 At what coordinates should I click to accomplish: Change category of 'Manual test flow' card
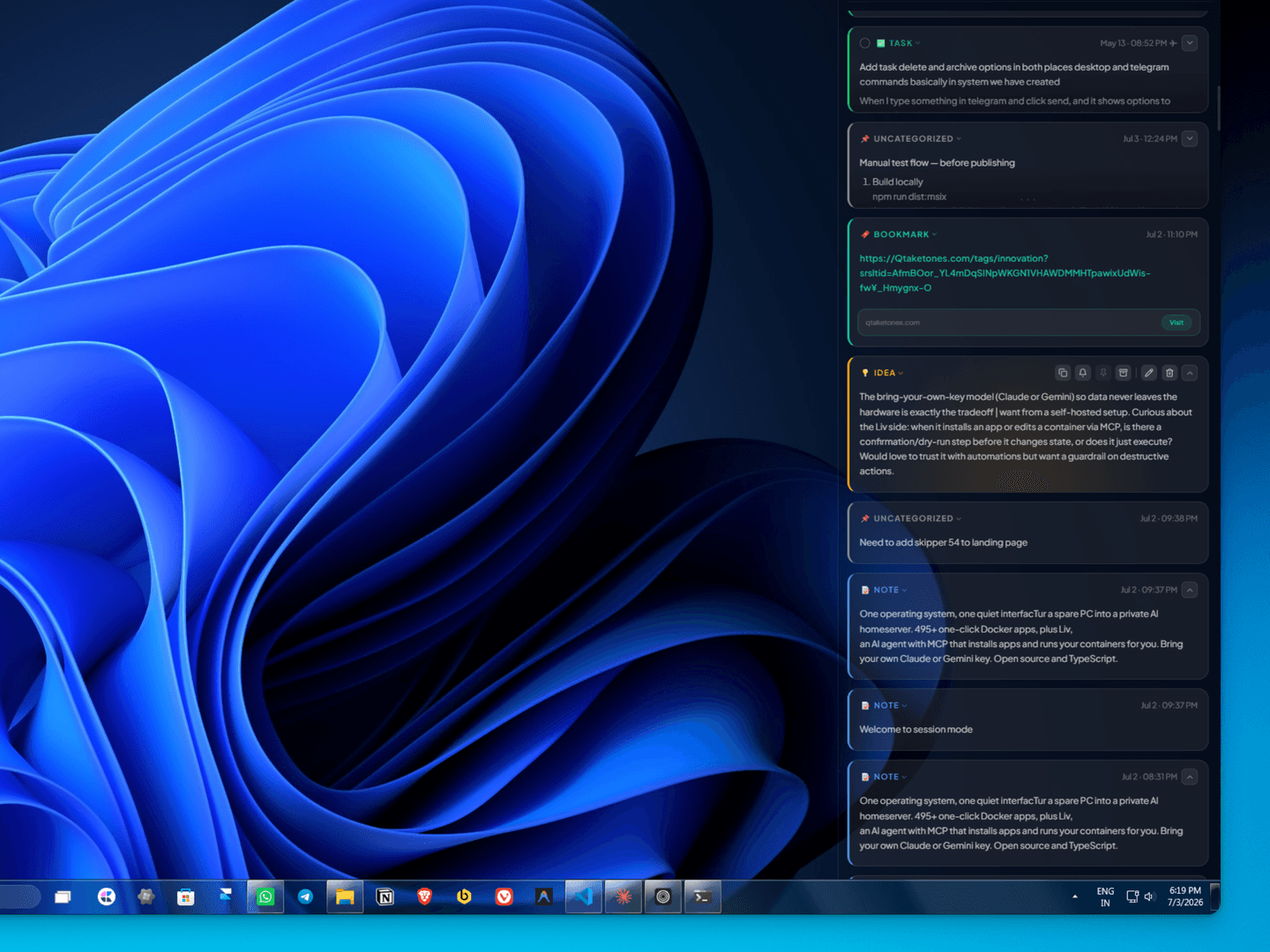click(911, 139)
